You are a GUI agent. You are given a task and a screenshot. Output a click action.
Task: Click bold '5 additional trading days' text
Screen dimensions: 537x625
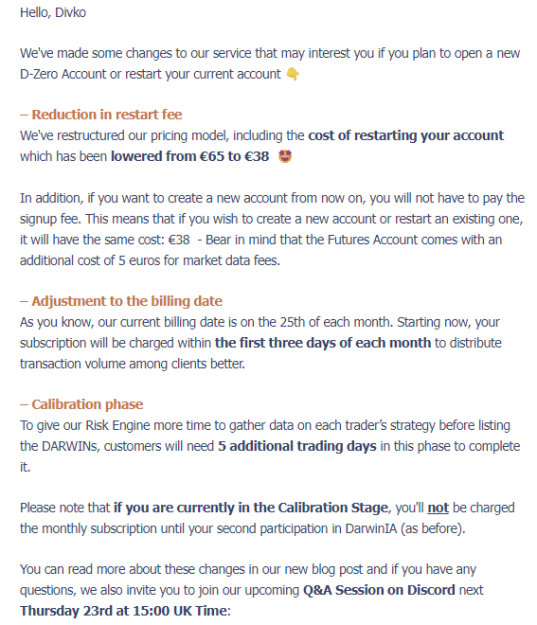pos(297,446)
